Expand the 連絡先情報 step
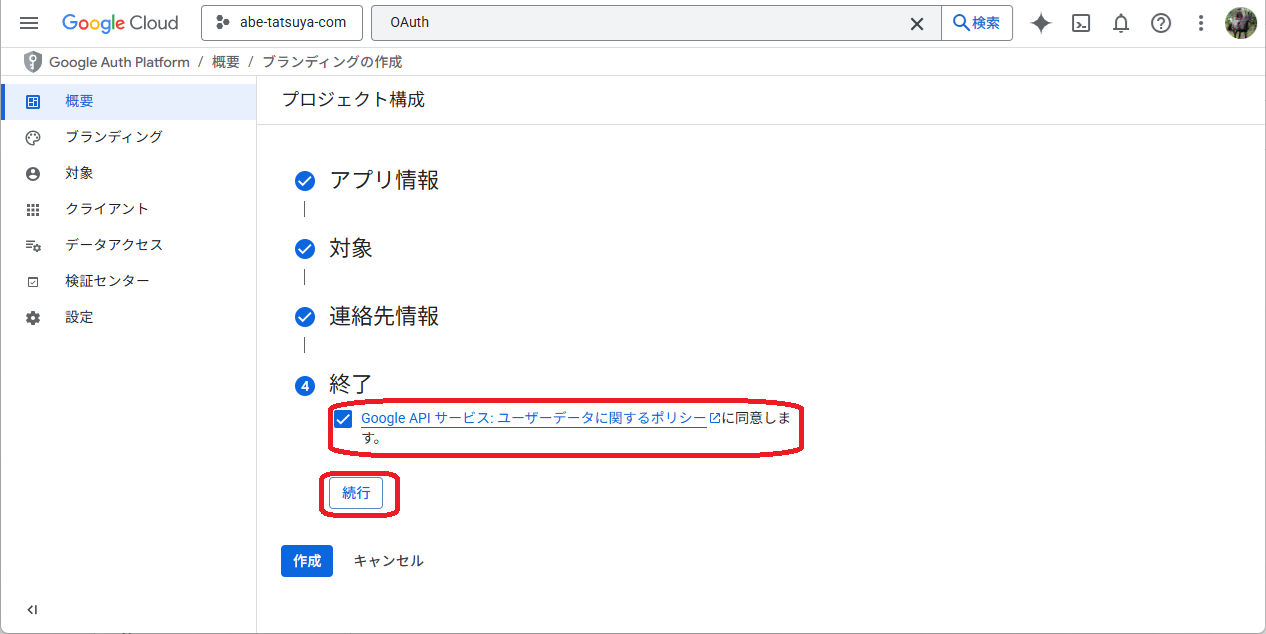 [384, 317]
